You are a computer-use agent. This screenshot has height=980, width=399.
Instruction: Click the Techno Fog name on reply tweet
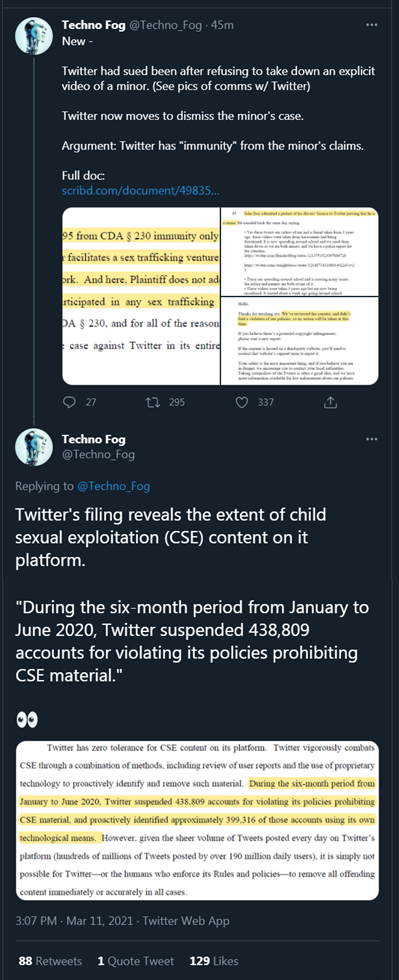click(93, 440)
